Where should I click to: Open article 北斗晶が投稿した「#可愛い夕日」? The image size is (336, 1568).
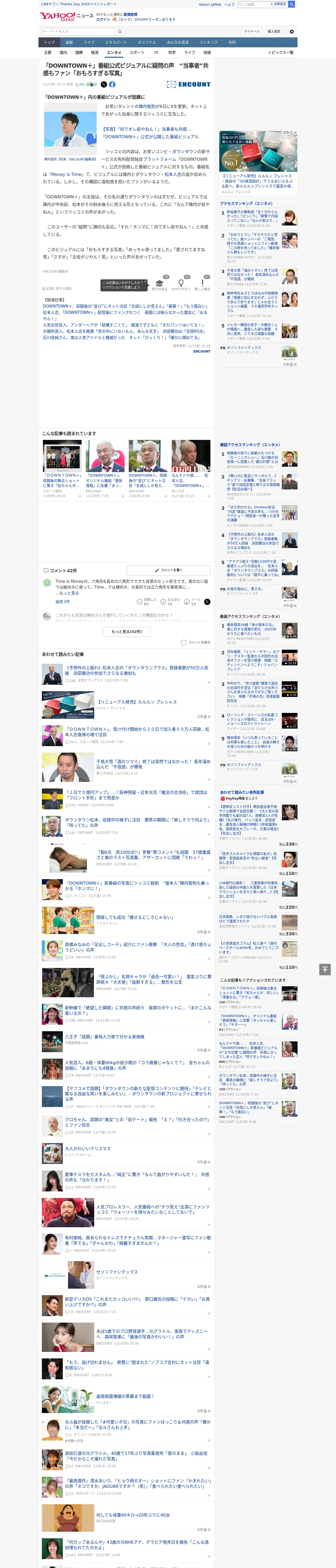coord(138,1425)
